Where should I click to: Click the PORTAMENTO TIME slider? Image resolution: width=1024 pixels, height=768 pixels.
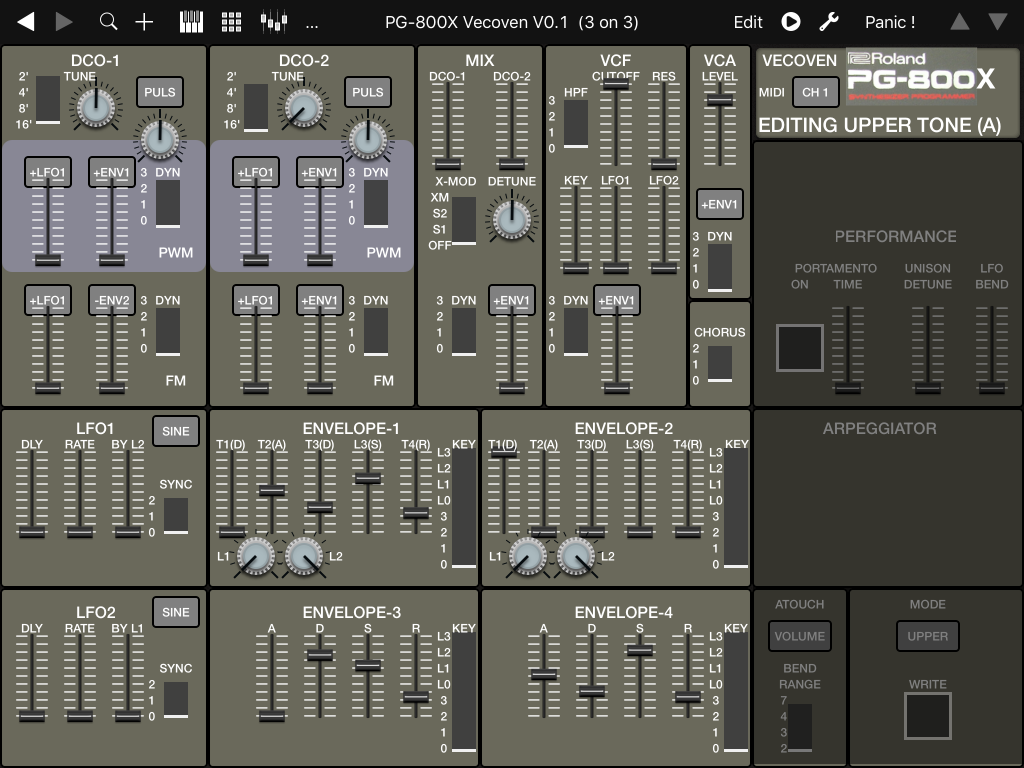[x=848, y=349]
